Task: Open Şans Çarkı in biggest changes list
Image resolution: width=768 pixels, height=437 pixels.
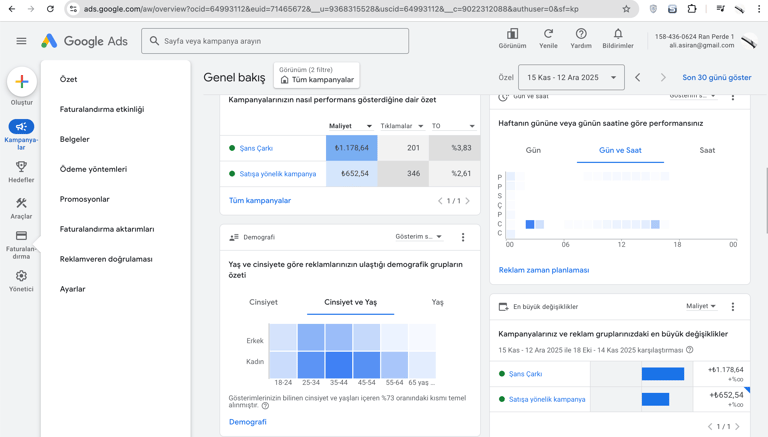Action: [525, 374]
